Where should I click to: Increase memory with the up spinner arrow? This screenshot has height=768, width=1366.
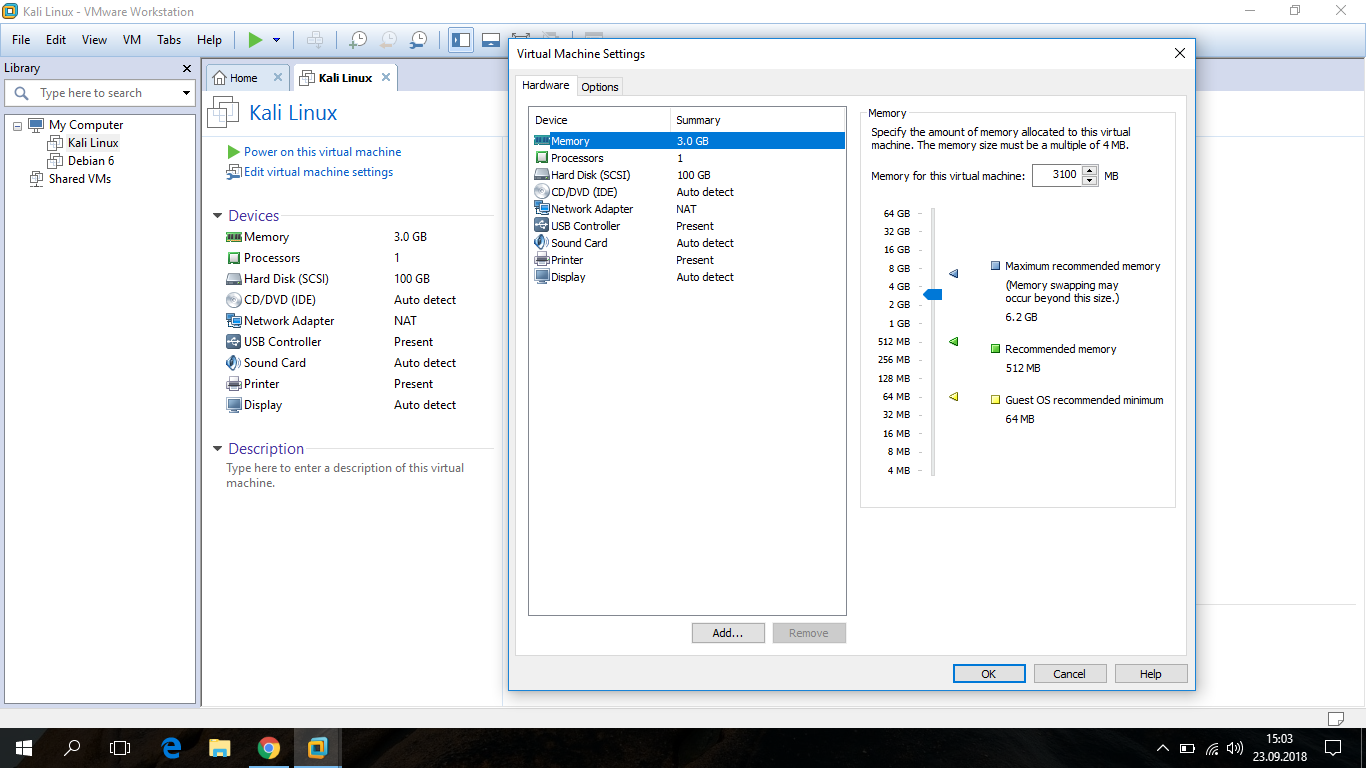[1090, 170]
